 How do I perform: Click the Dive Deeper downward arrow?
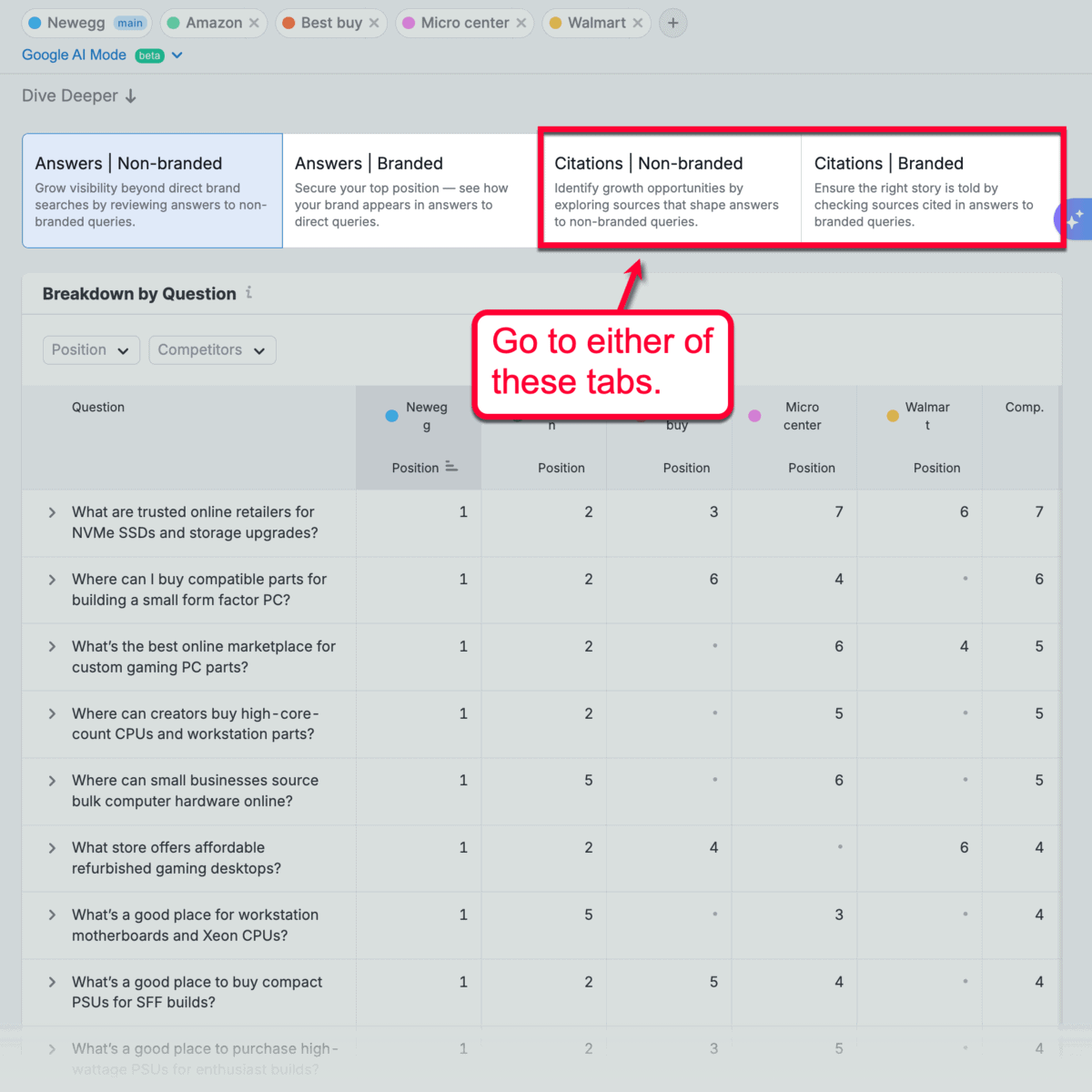coord(131,96)
